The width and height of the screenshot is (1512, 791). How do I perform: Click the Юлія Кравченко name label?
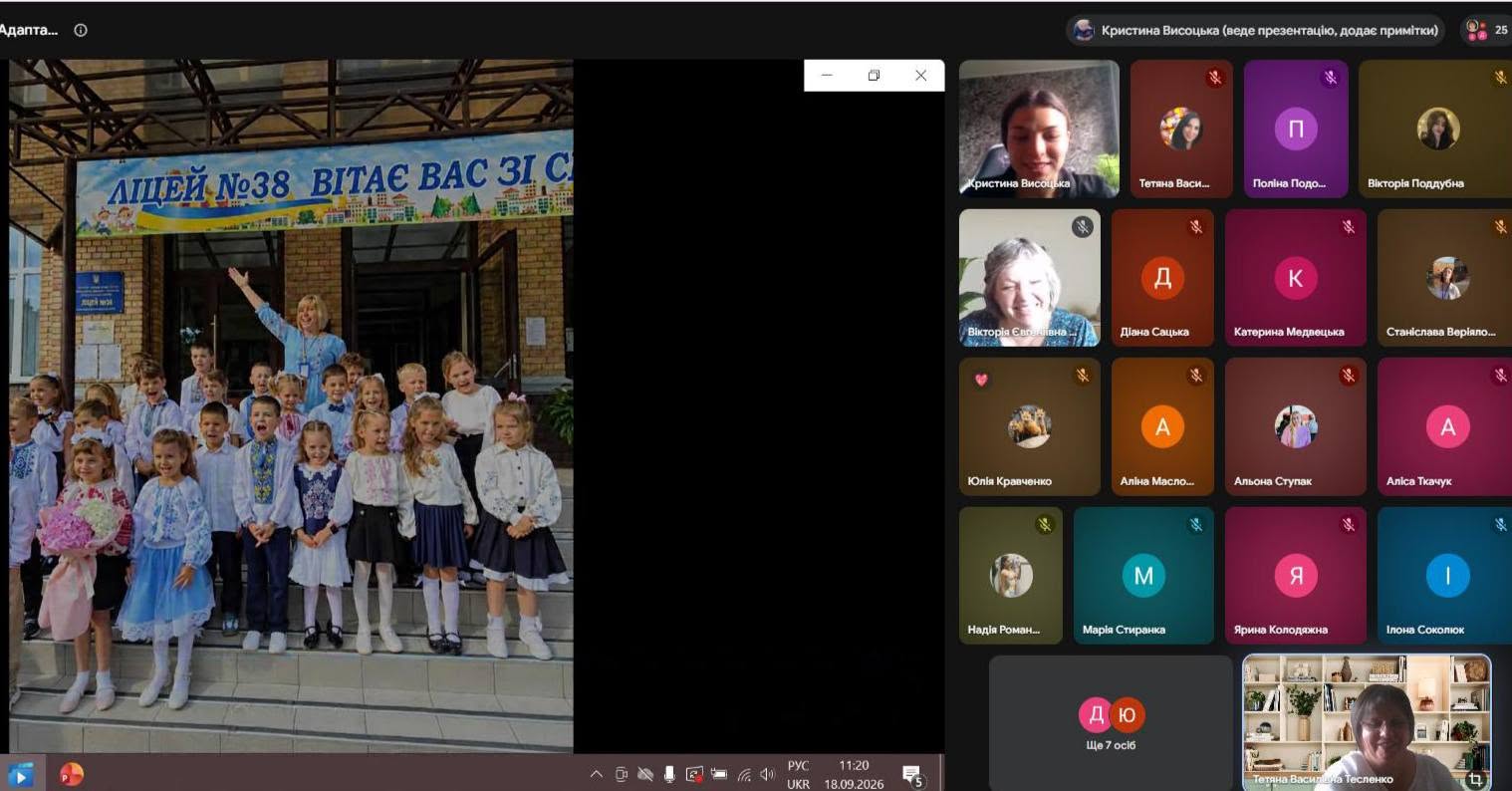[1009, 481]
